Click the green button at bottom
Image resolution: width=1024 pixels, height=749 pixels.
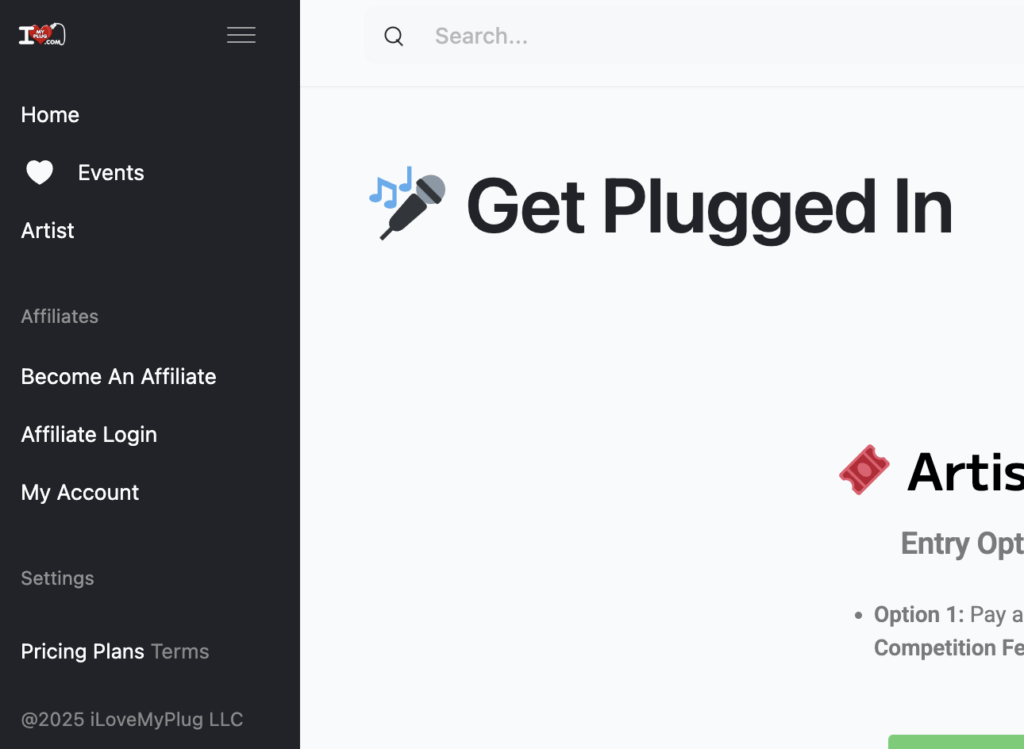(x=956, y=742)
